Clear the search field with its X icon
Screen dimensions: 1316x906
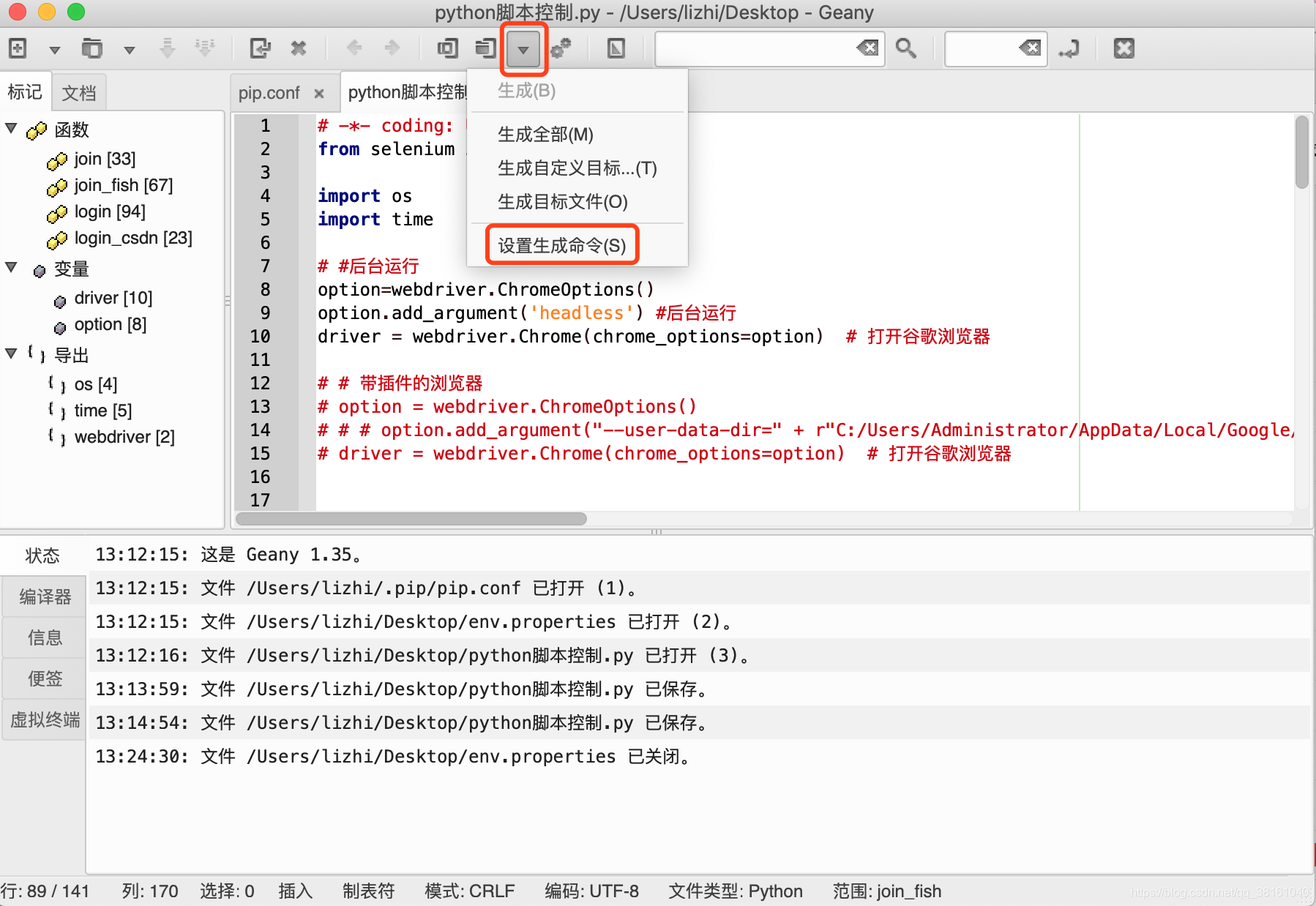click(867, 48)
